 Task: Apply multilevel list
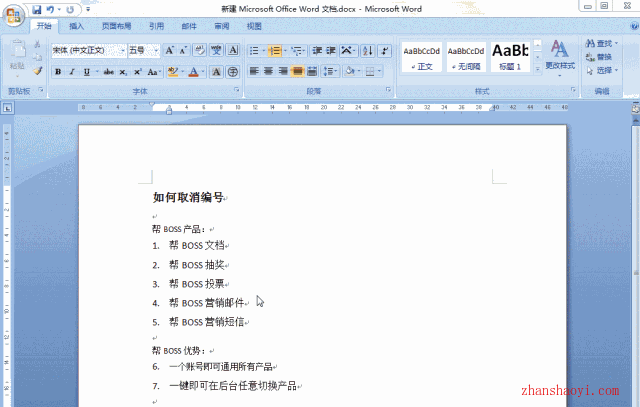(297, 51)
